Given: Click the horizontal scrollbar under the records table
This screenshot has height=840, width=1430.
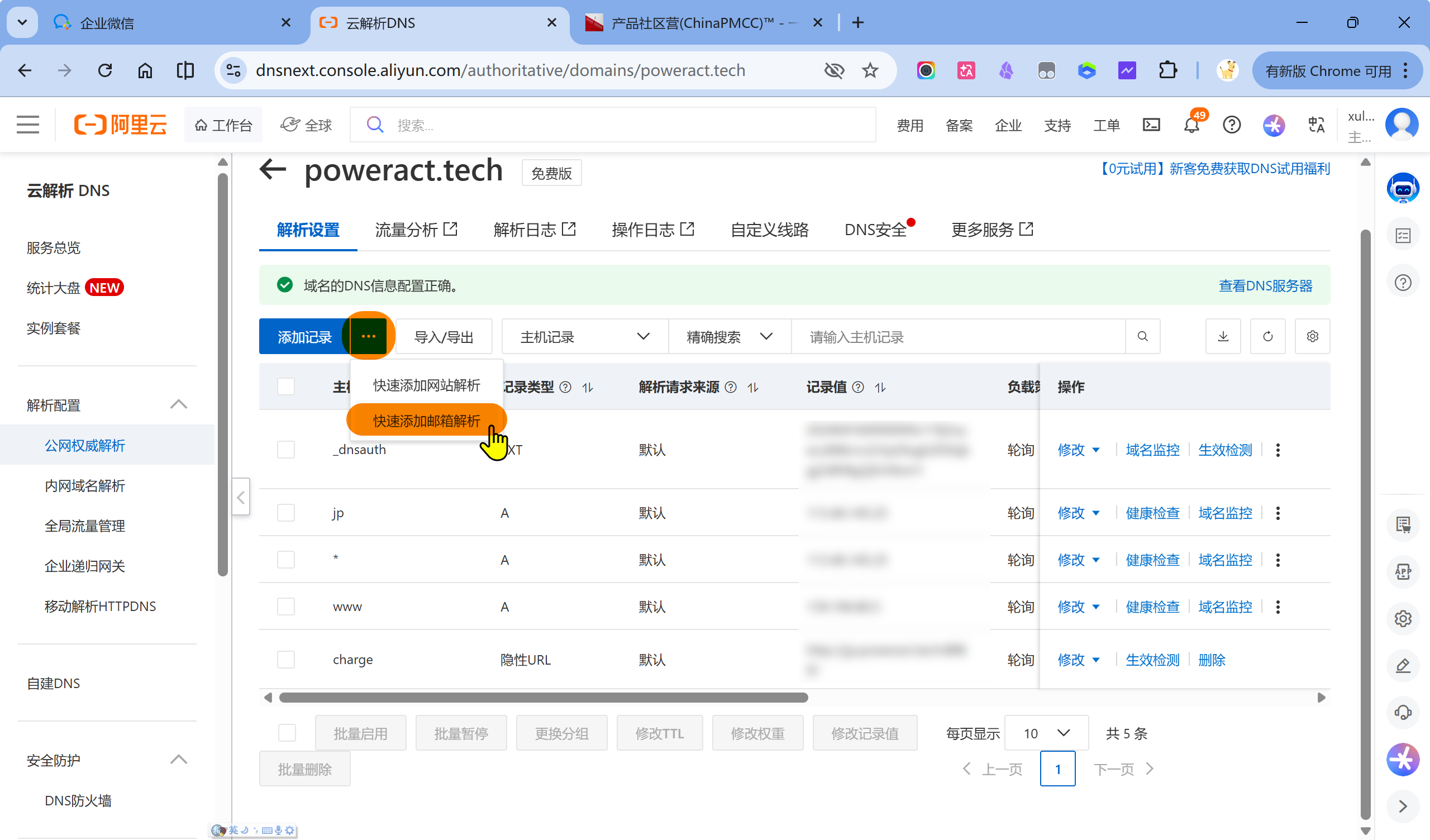Looking at the screenshot, I should [x=543, y=698].
